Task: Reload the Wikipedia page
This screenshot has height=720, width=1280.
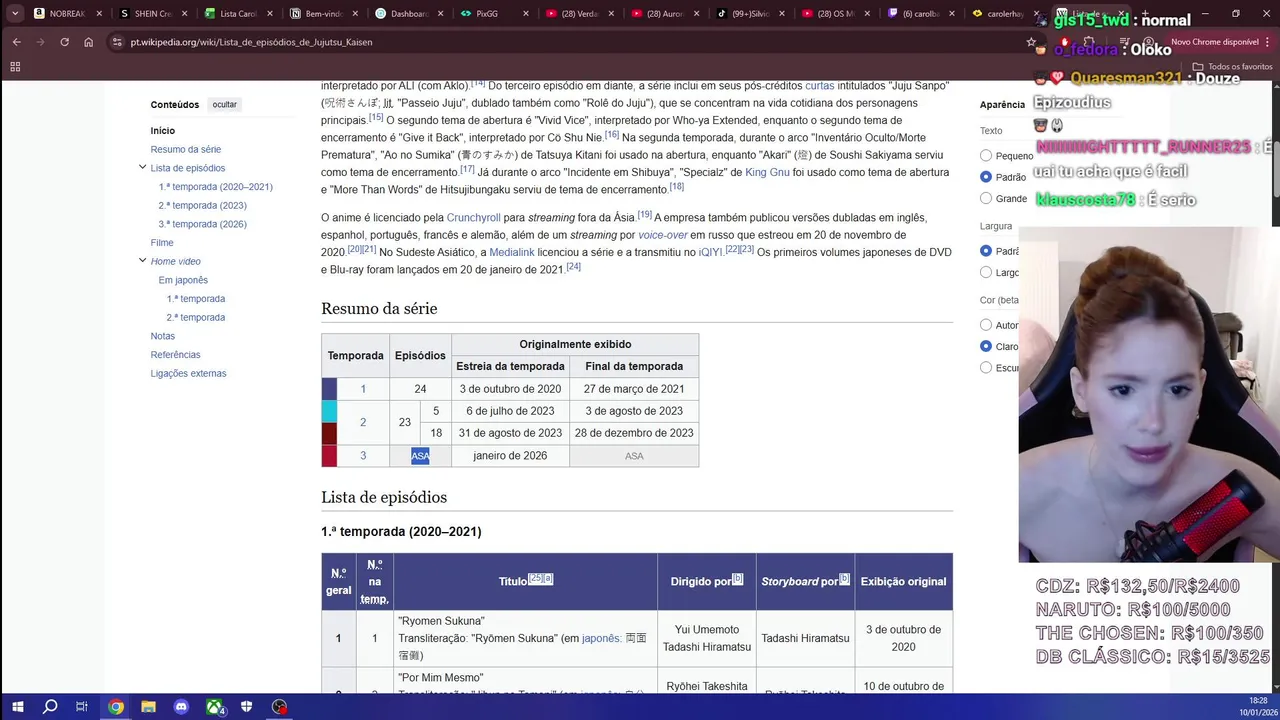Action: [64, 42]
